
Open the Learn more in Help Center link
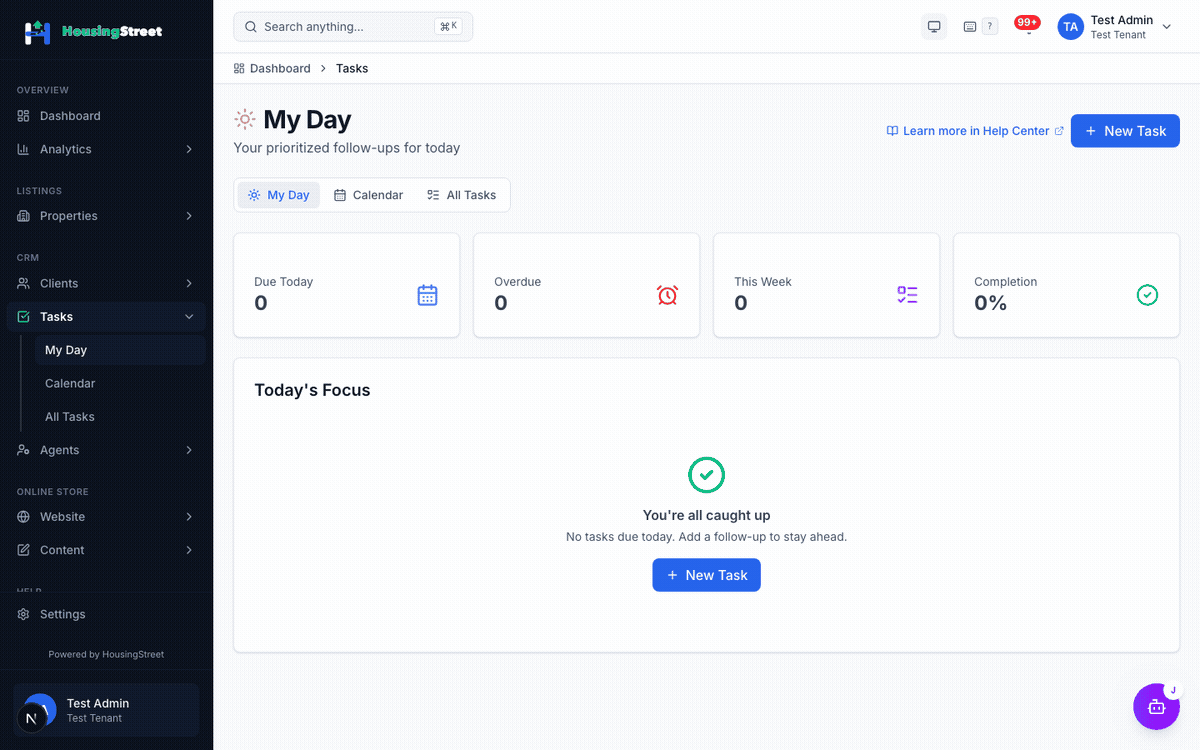[975, 131]
